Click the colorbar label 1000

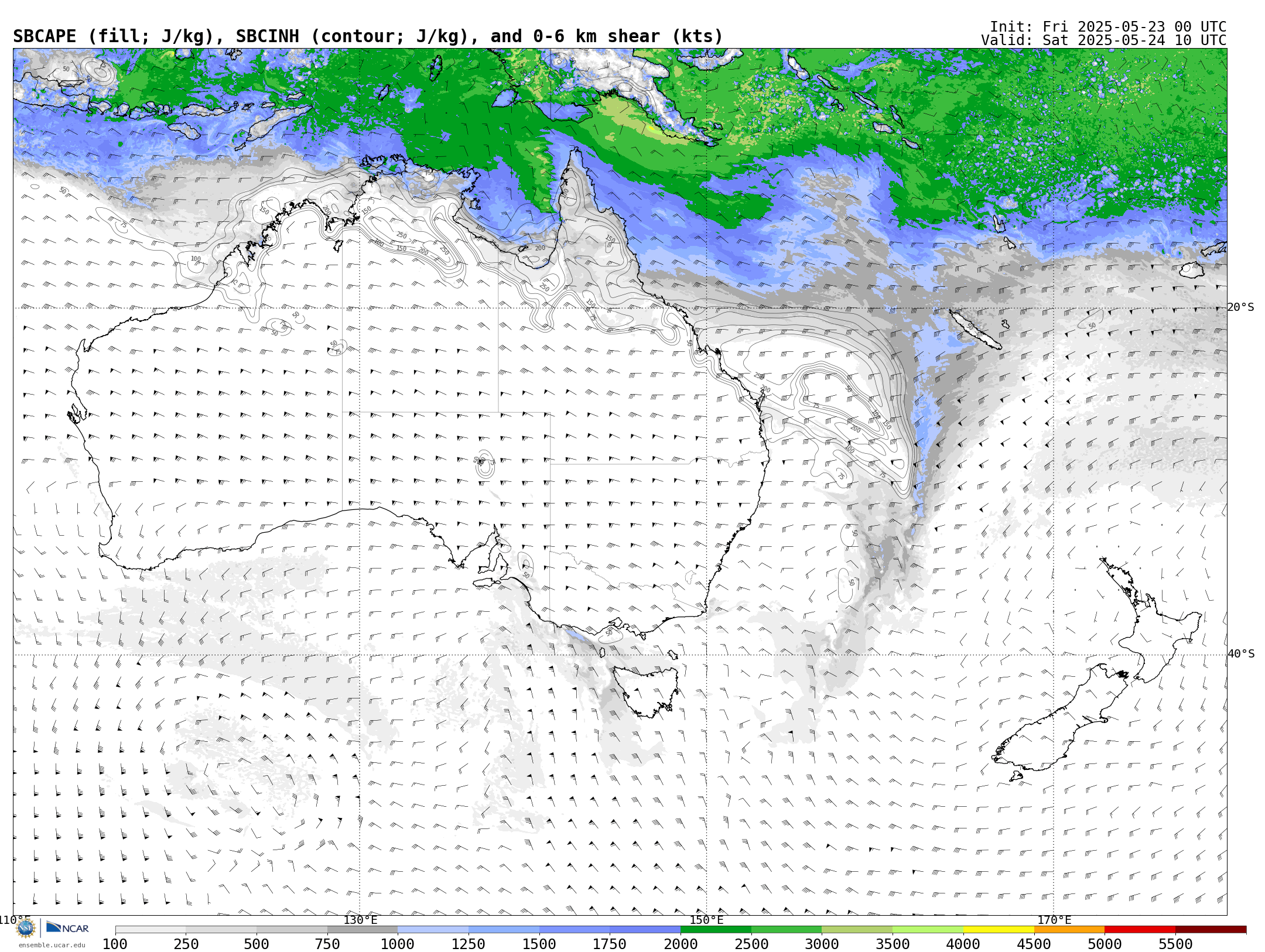tap(398, 944)
